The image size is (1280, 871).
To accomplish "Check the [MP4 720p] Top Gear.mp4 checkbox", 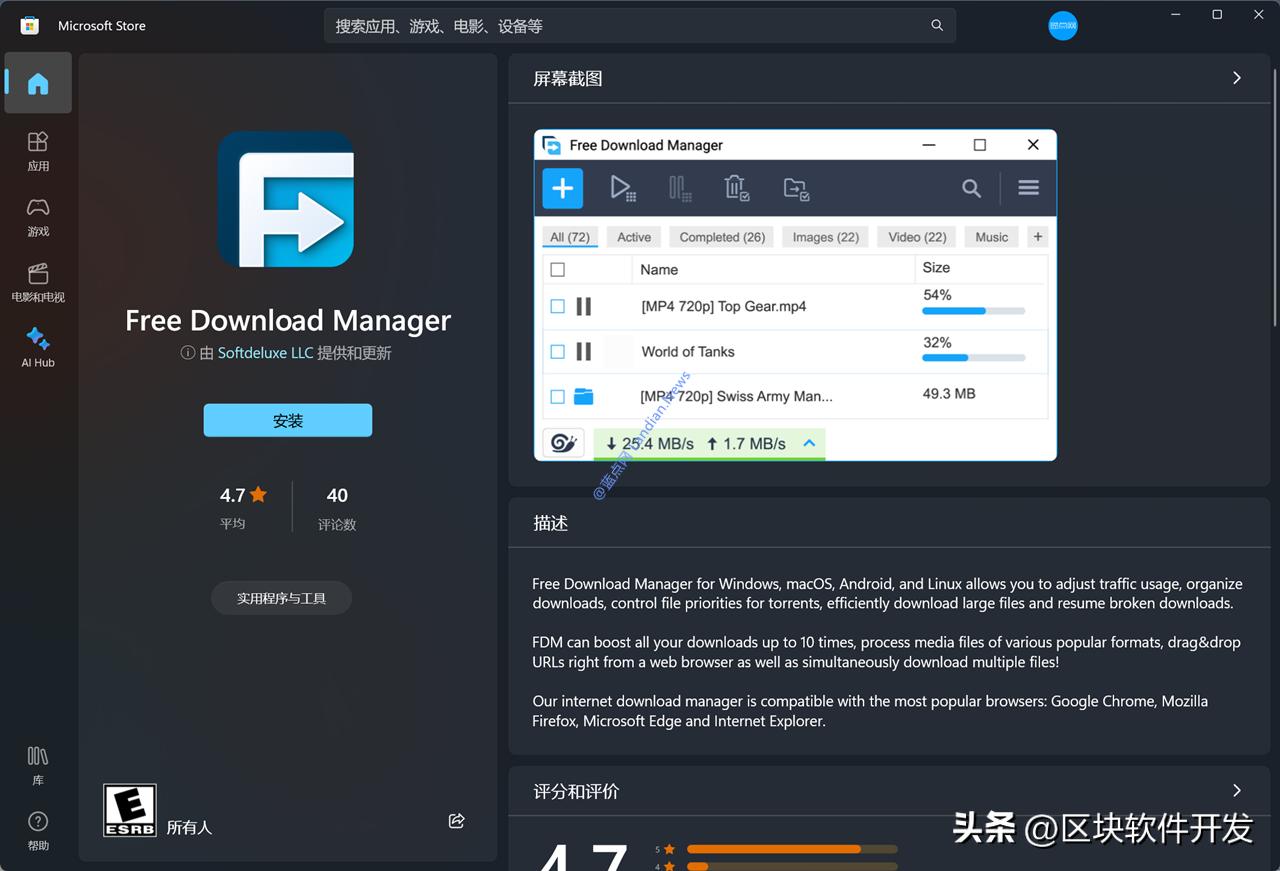I will pos(557,306).
